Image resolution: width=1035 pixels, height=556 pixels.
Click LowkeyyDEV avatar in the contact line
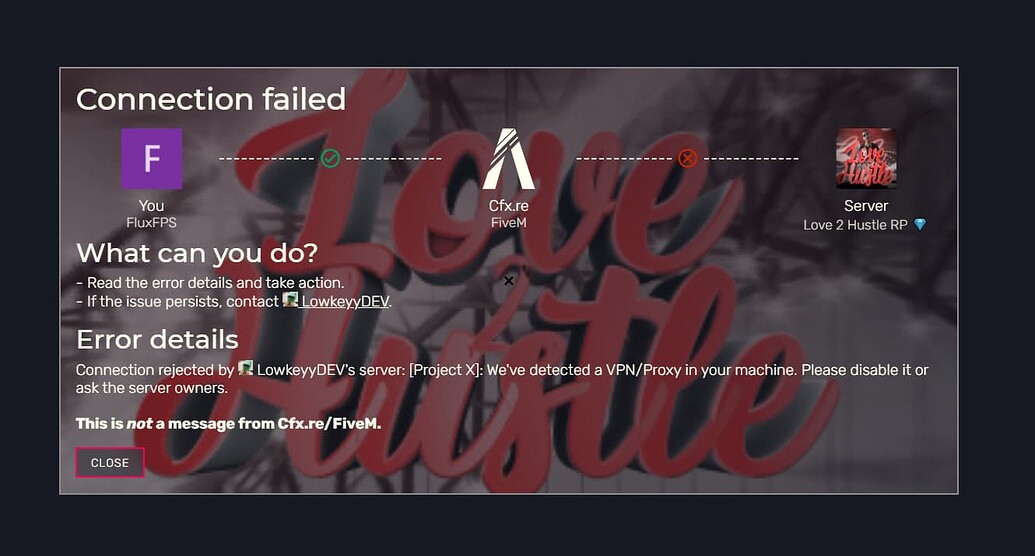click(x=290, y=300)
